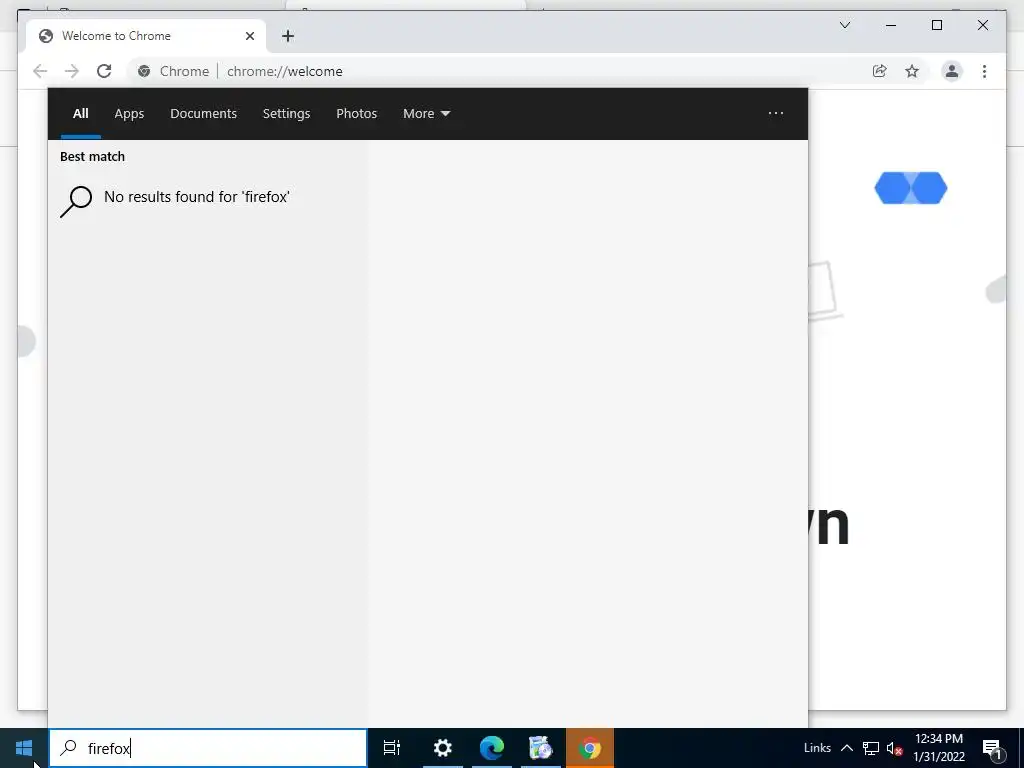Open Chrome's three-dot menu
Image resolution: width=1024 pixels, height=768 pixels.
(984, 71)
